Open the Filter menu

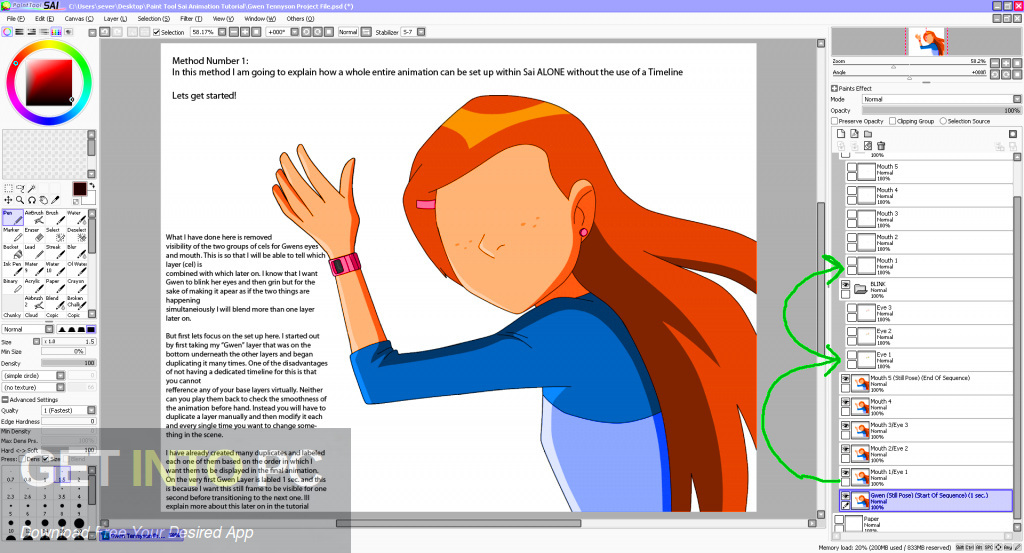point(191,19)
